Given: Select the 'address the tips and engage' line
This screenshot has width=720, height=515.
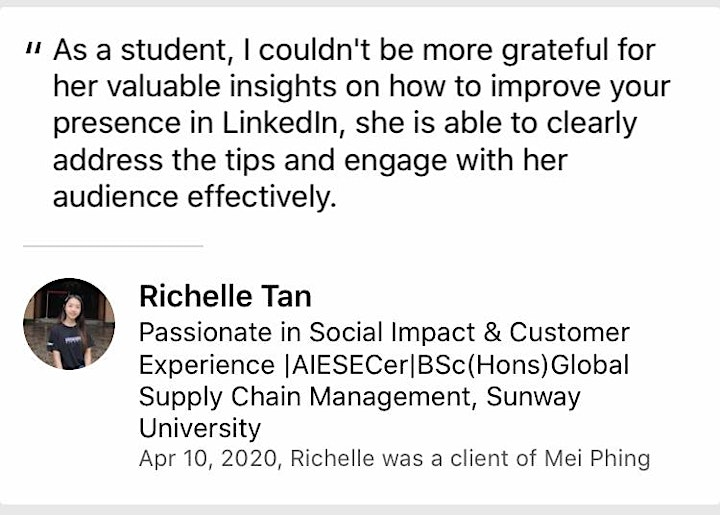Looking at the screenshot, I should tap(310, 160).
